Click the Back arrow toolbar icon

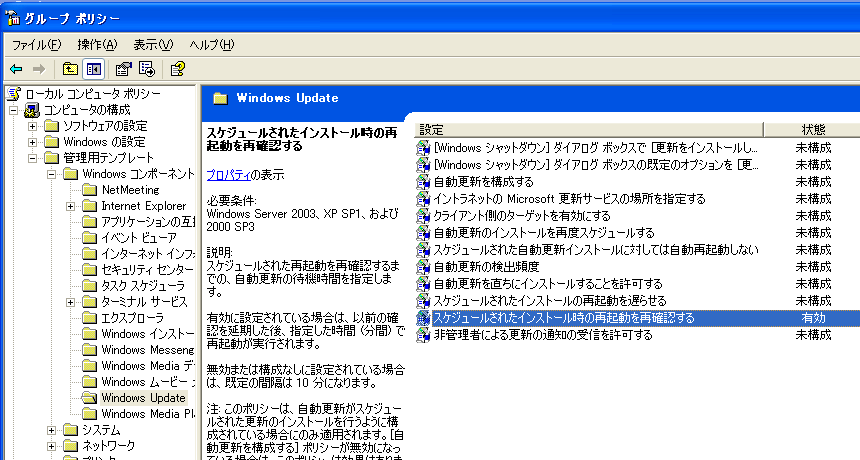(x=16, y=69)
